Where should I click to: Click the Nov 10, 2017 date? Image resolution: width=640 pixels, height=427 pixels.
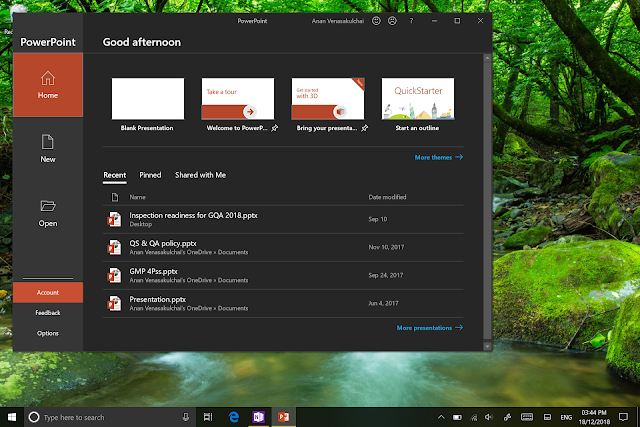click(x=386, y=247)
